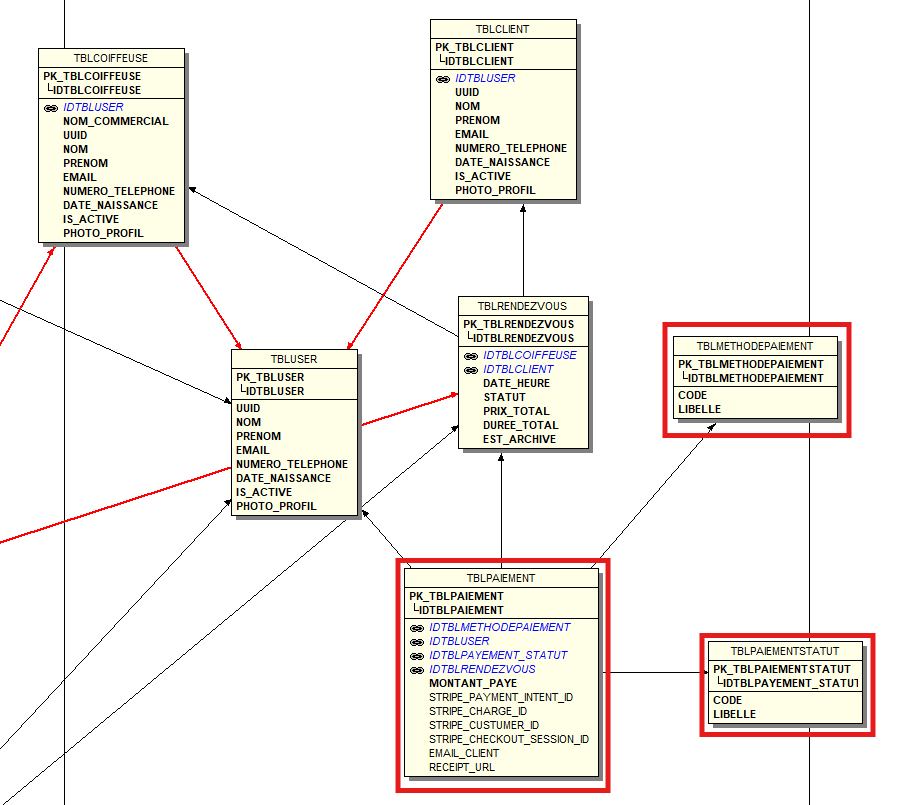The height and width of the screenshot is (805, 908).
Task: Click the EST_ARCHIVE column in TBLRENDEZVOUS
Action: [519, 440]
